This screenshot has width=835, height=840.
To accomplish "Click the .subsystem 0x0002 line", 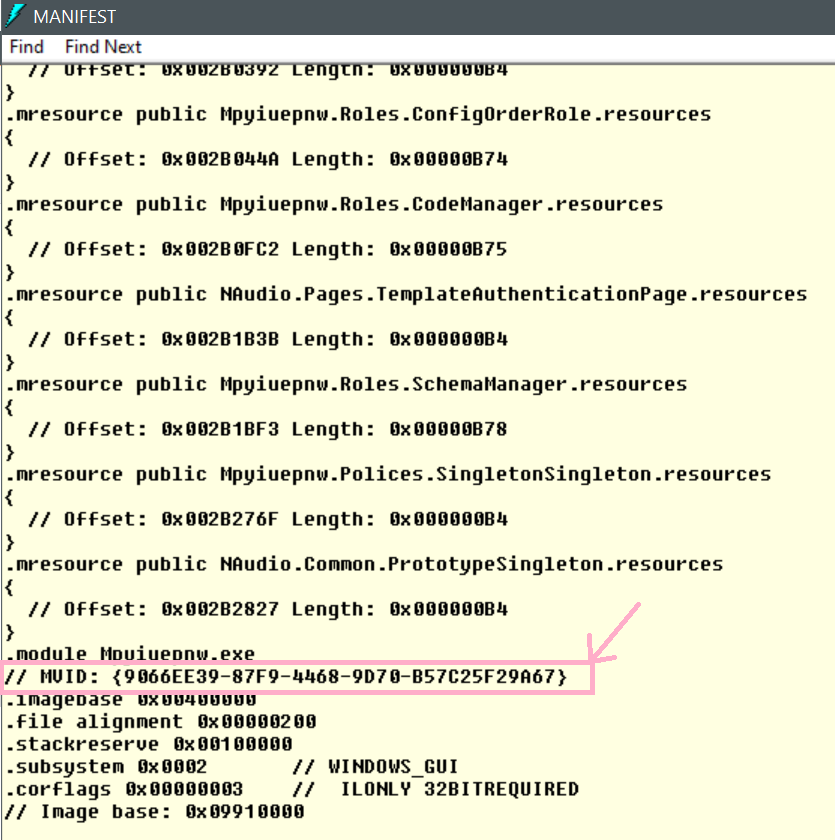I will click(106, 767).
